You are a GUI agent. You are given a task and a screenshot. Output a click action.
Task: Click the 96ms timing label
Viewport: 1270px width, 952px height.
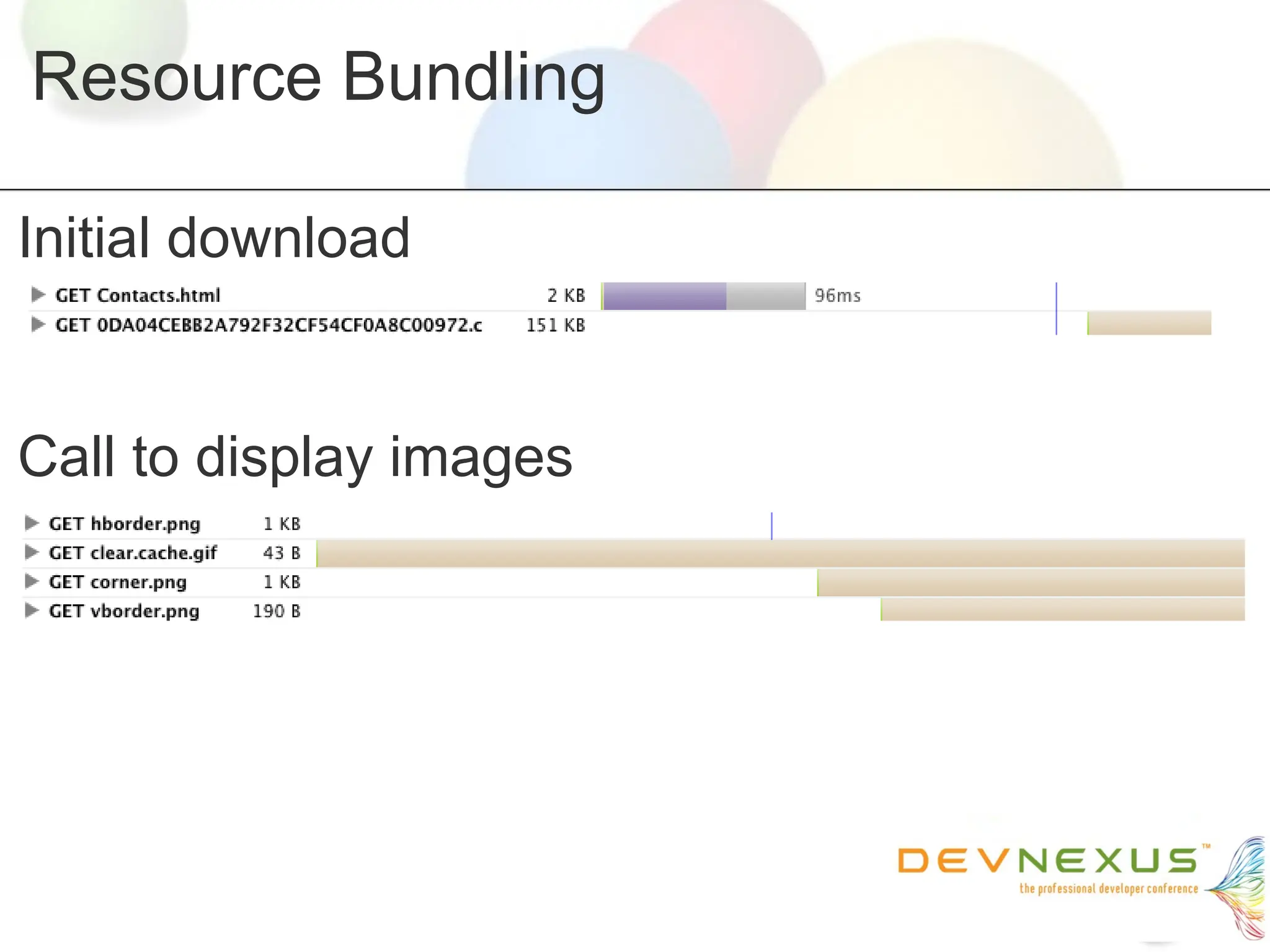point(838,296)
